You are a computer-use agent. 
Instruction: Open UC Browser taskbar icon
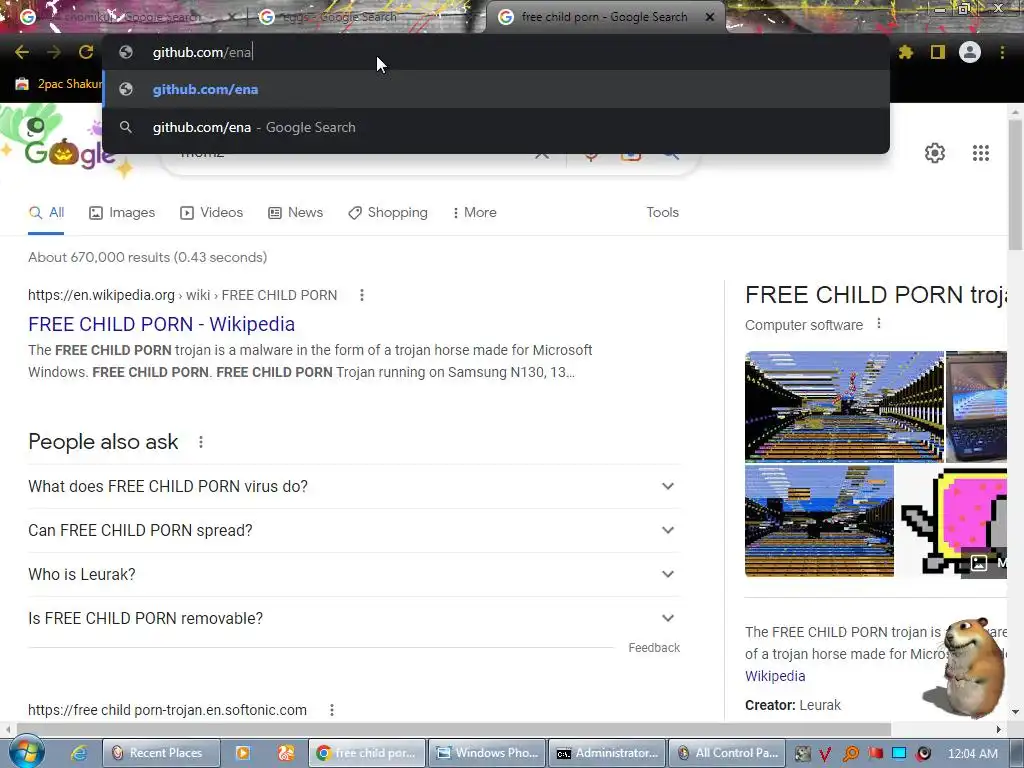285,753
